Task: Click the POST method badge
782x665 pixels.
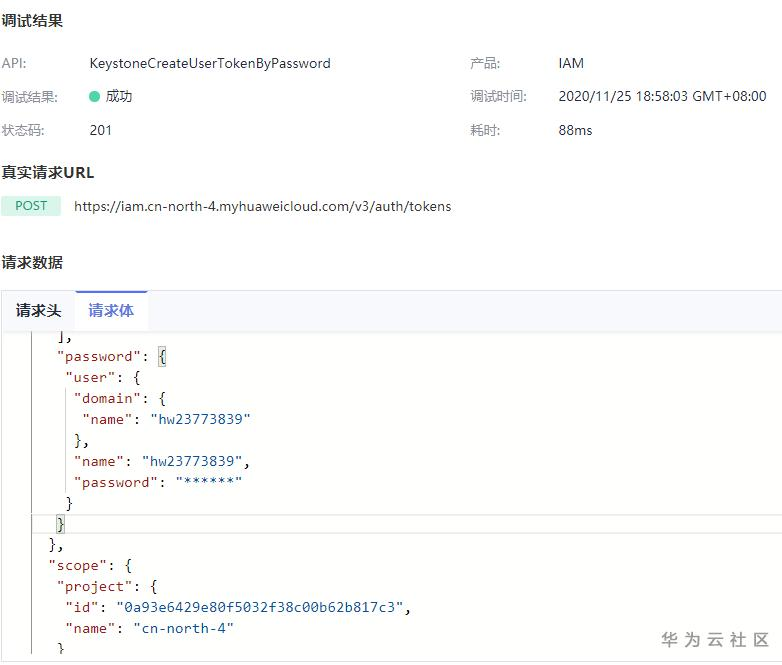Action: click(x=31, y=206)
